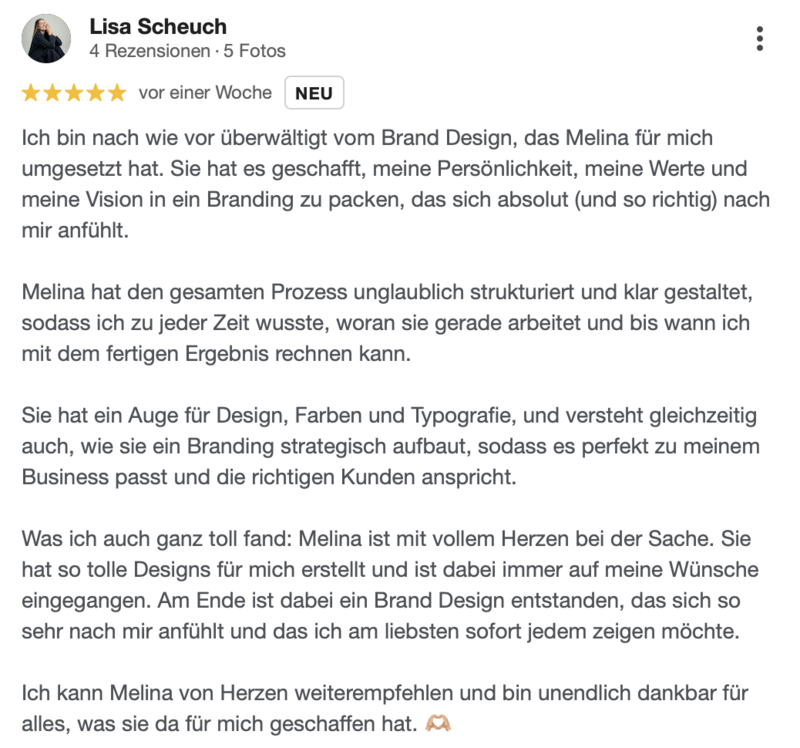800x748 pixels.
Task: Click the reviewer name Lisa Scheuch
Action: [x=158, y=27]
